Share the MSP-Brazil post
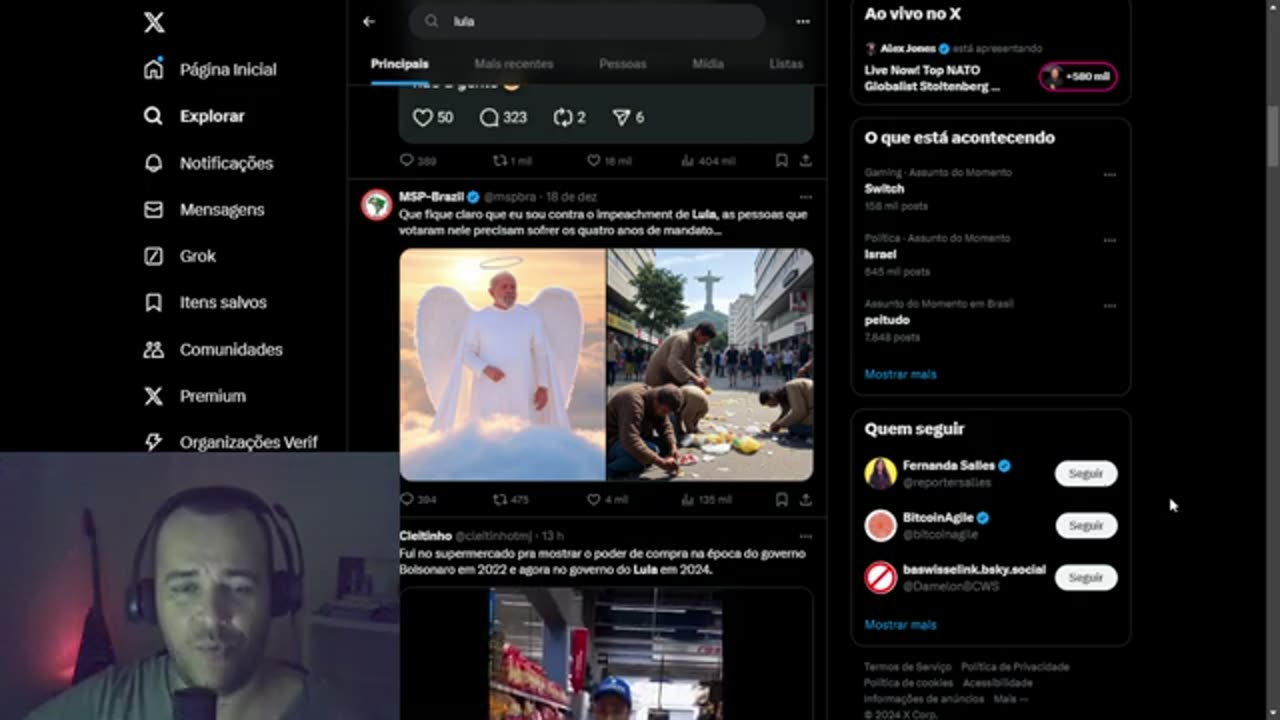 (805, 499)
